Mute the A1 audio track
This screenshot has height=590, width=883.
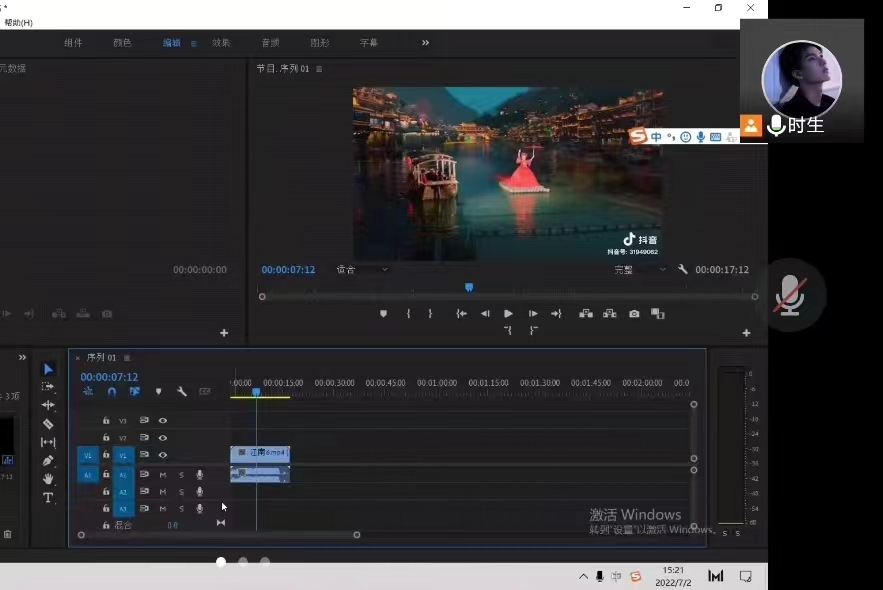(x=162, y=475)
